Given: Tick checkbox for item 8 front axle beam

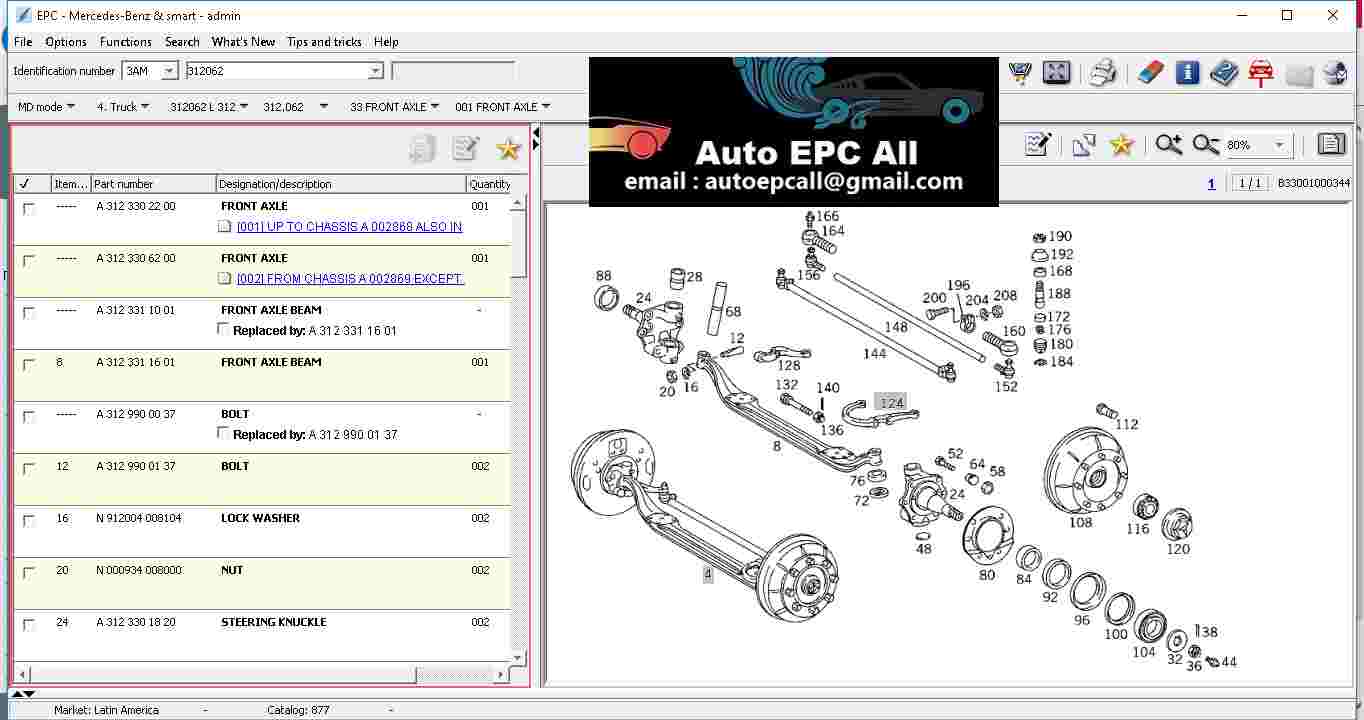Looking at the screenshot, I should coord(29,365).
